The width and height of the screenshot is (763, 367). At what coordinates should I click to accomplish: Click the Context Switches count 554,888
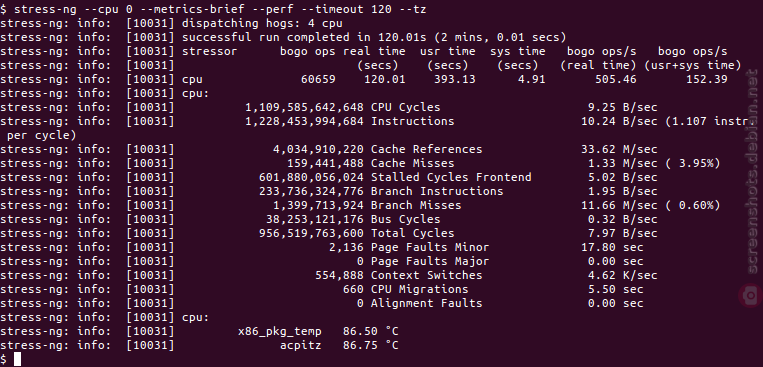(339, 275)
